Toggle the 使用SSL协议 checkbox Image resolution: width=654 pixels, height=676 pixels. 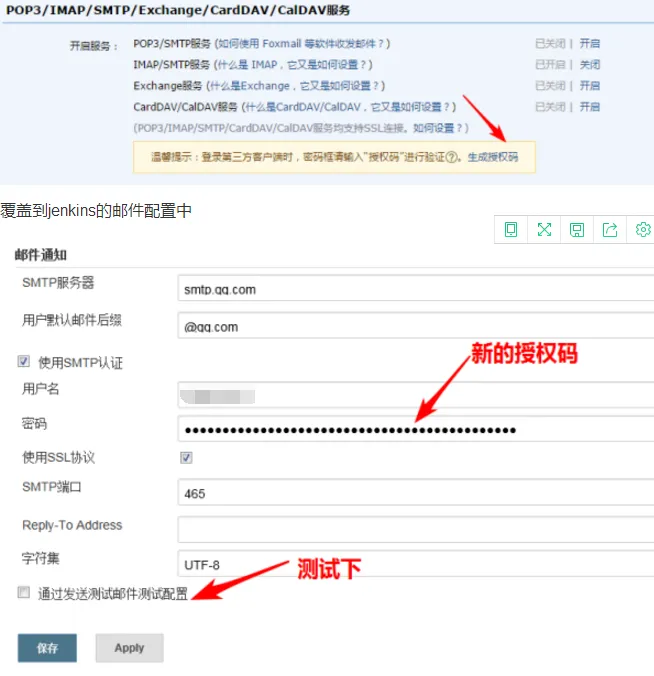(x=186, y=457)
